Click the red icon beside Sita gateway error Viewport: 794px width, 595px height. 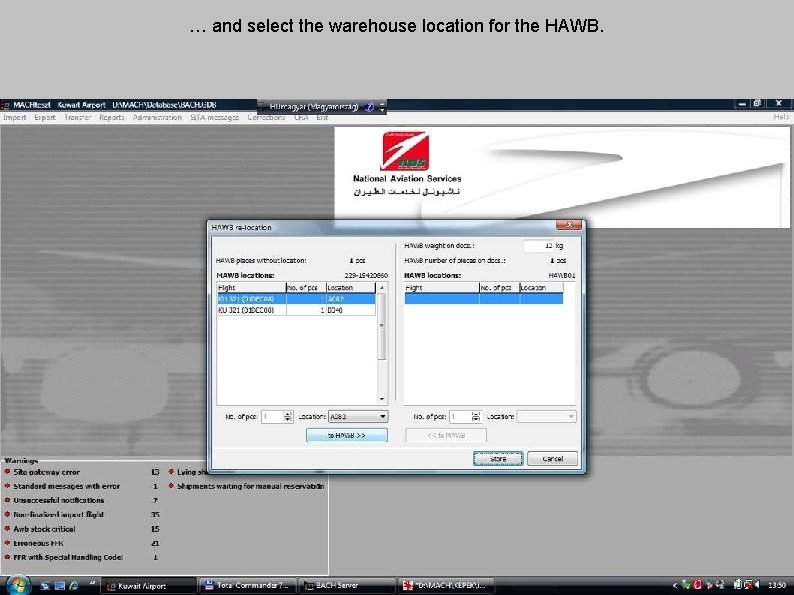coord(8,471)
